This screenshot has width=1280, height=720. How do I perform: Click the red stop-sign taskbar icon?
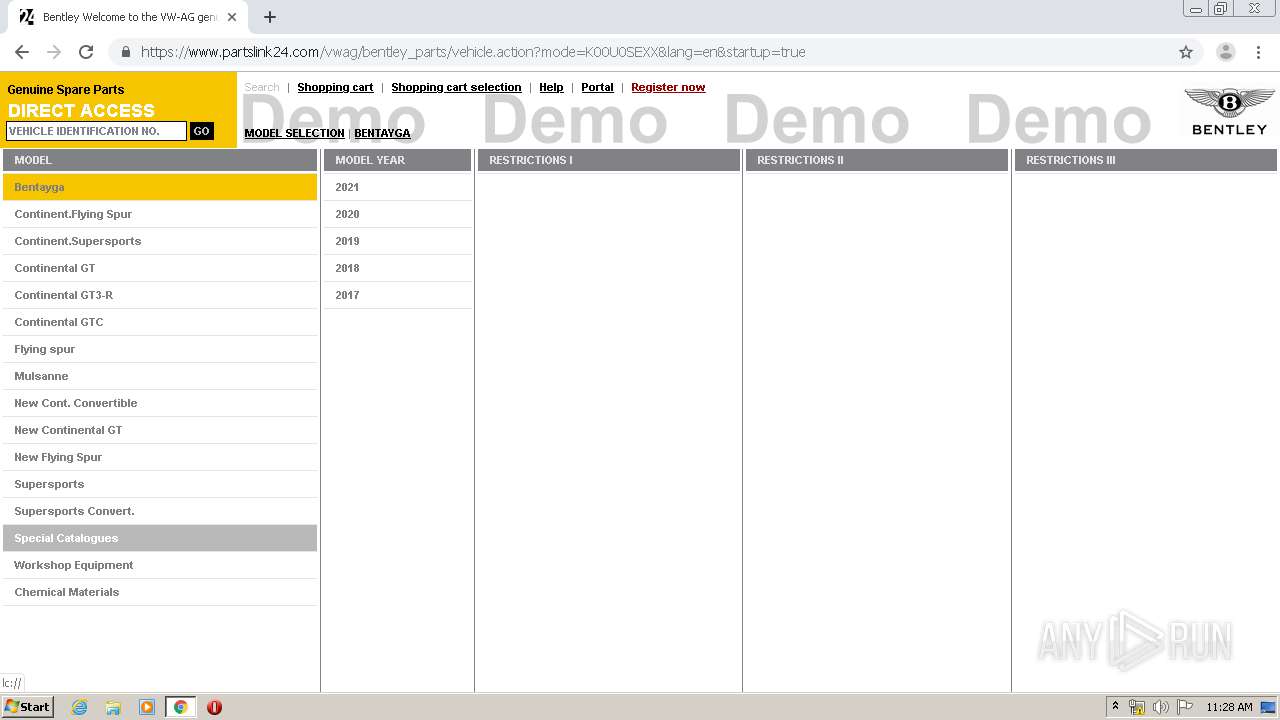(214, 707)
